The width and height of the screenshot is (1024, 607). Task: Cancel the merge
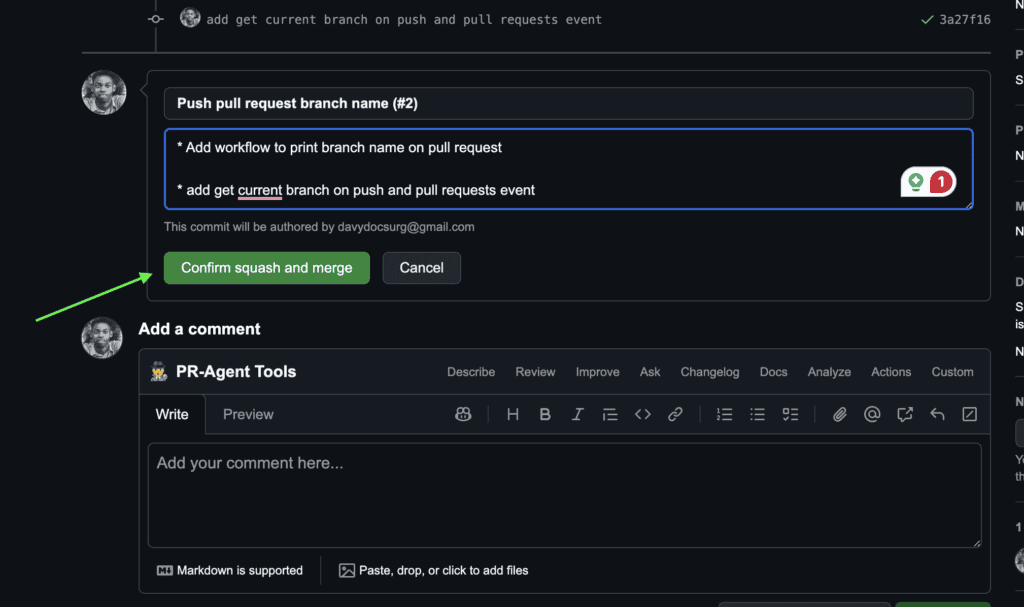[421, 268]
